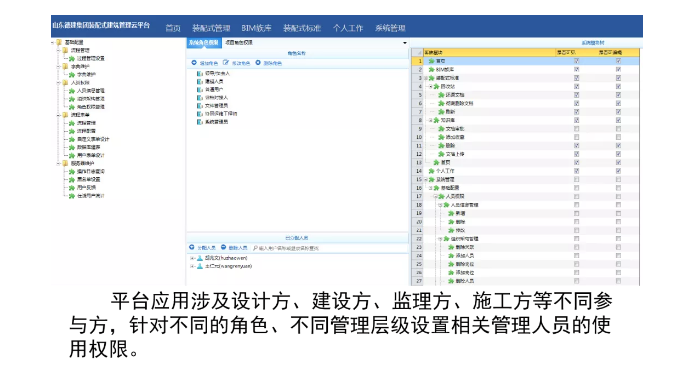The height and width of the screenshot is (386, 674).
Task: Click the 基础配置 root folder icon
Action: 59,42
